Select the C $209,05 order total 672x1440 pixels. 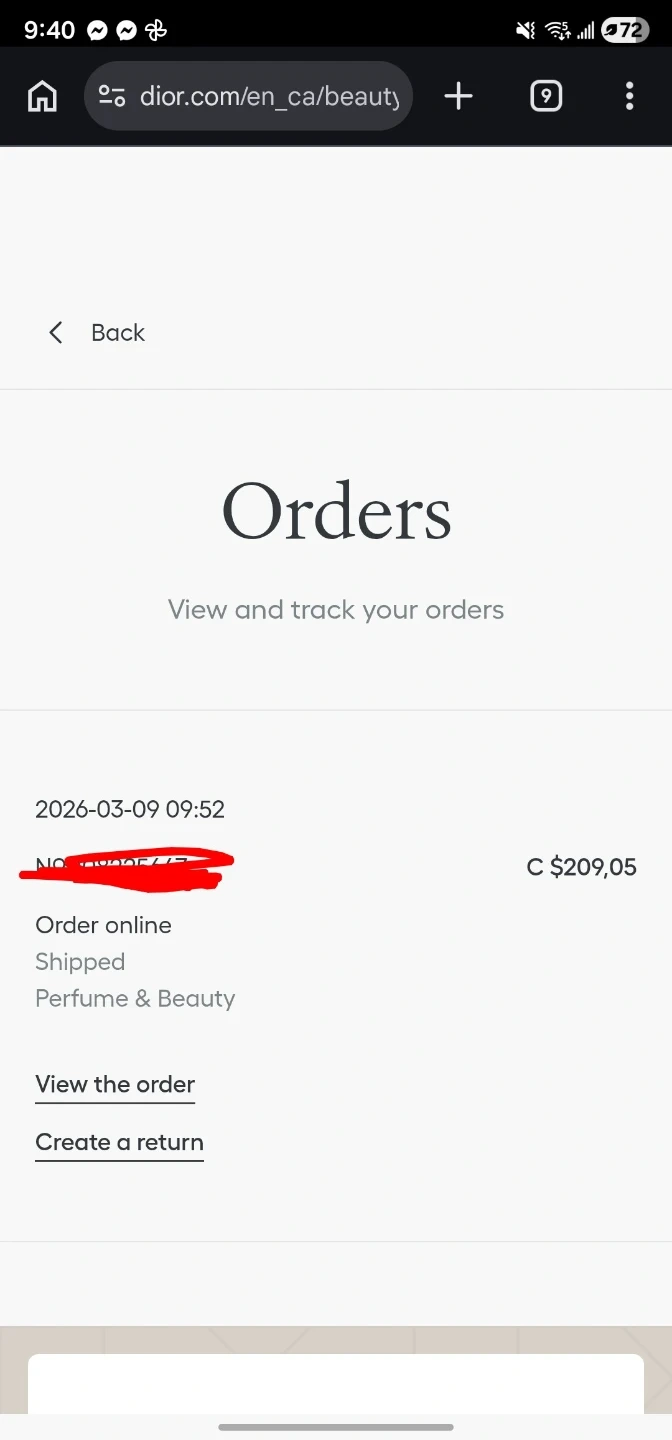tap(581, 867)
